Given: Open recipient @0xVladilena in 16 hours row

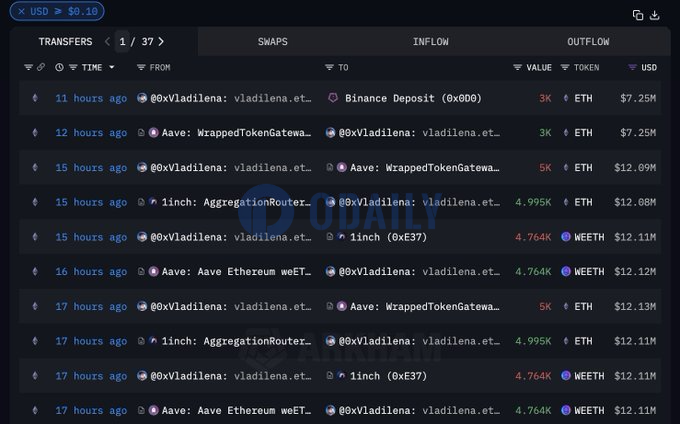Looking at the screenshot, I should 419,272.
